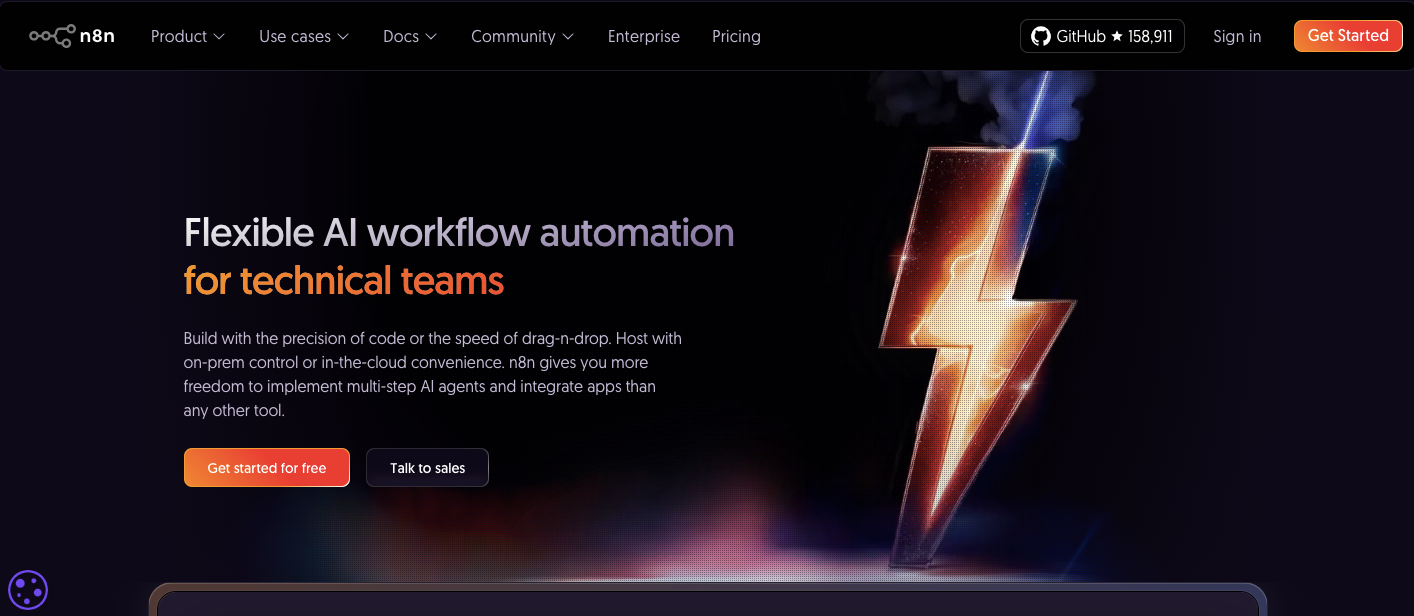Viewport: 1414px width, 616px height.
Task: Click the n8n wordmark next to the logo
Action: 97,35
